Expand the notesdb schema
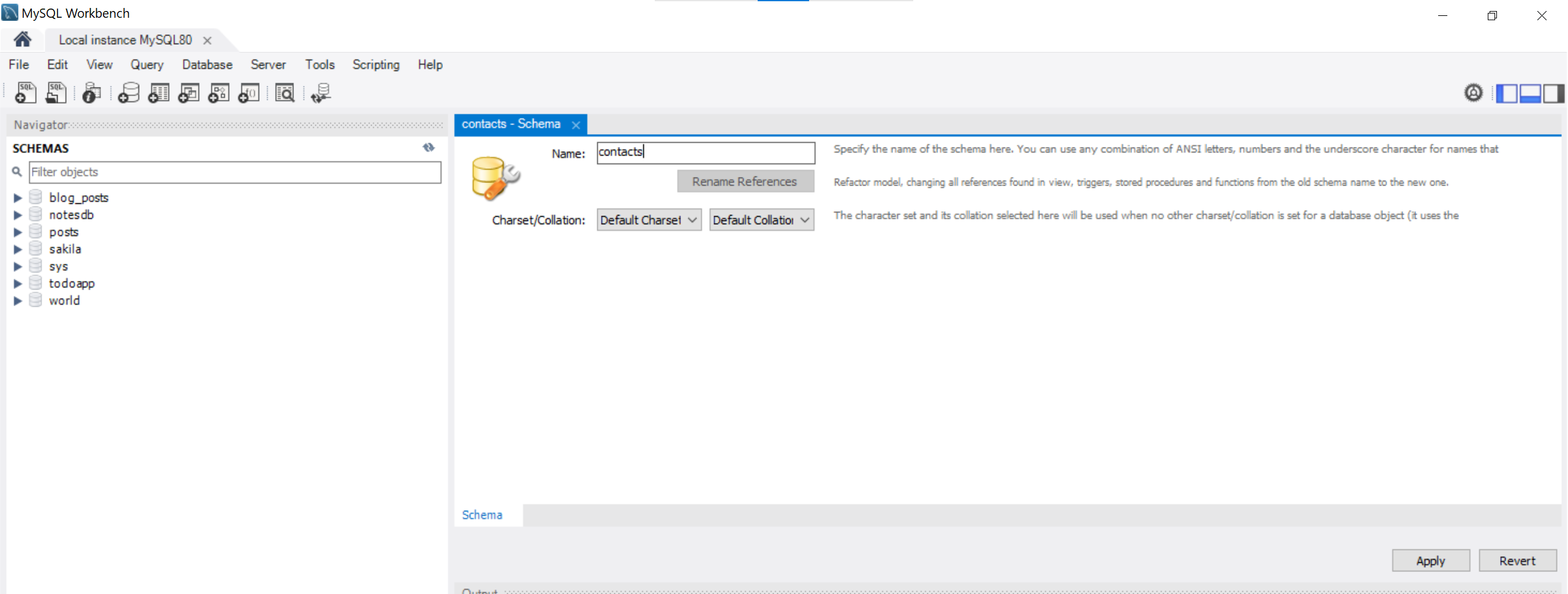Viewport: 1568px width, 594px height. 18,215
